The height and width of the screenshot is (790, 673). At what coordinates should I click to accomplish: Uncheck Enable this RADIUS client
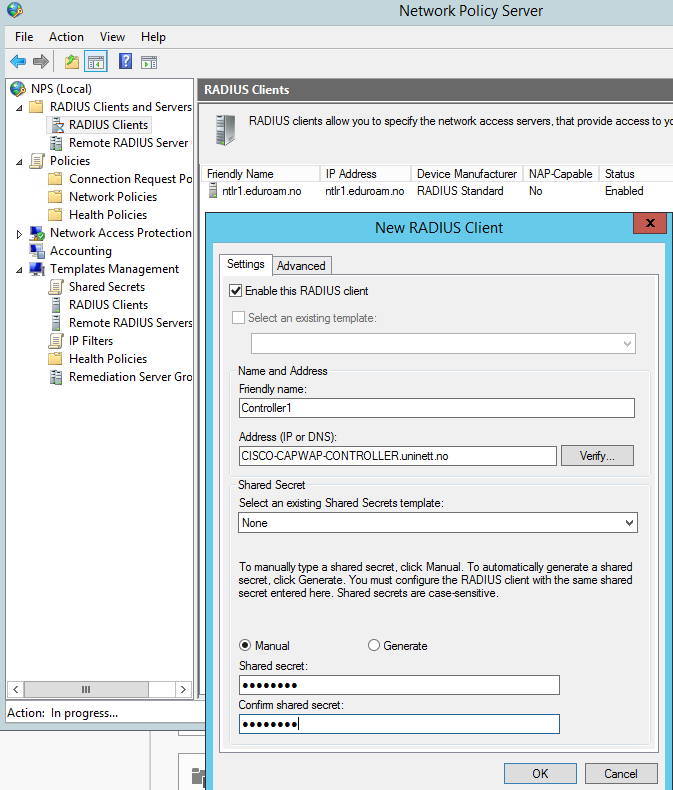(235, 291)
